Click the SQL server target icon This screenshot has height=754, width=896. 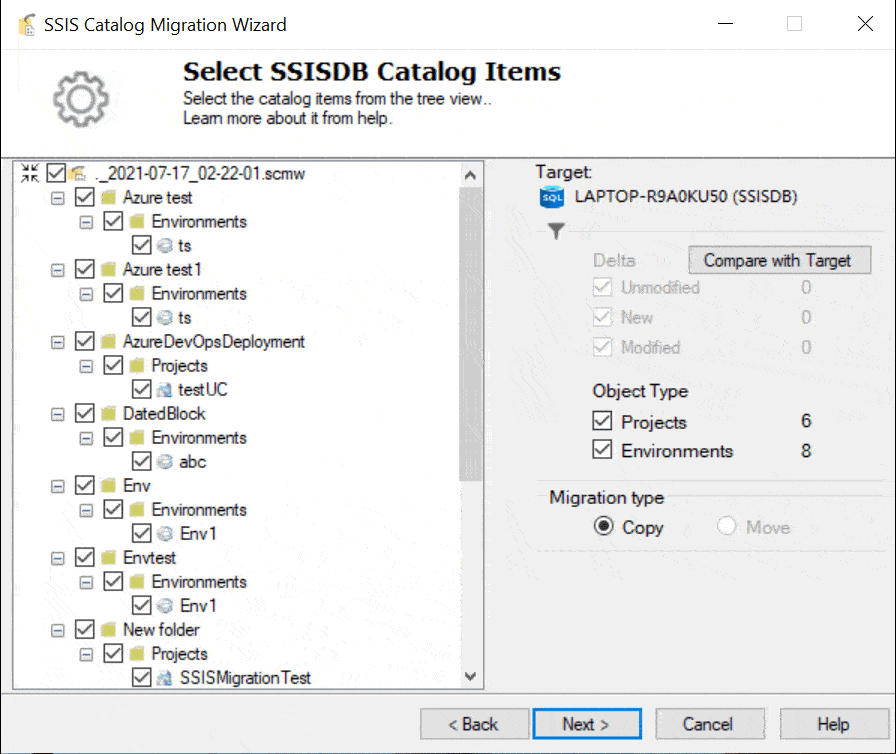pos(551,197)
